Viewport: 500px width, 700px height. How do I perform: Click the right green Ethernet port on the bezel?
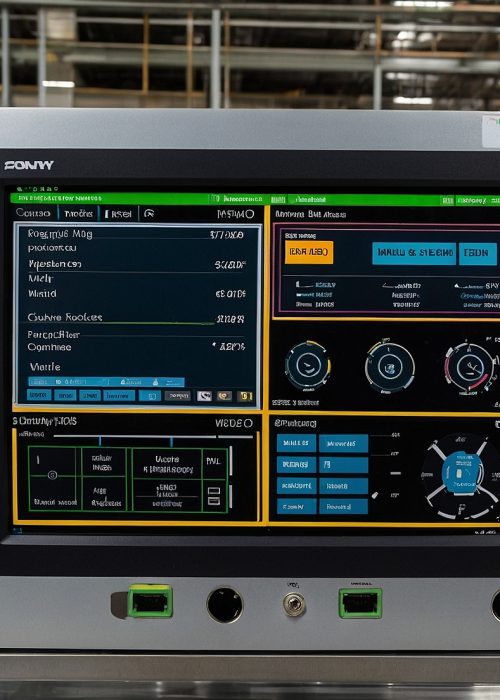(x=360, y=603)
